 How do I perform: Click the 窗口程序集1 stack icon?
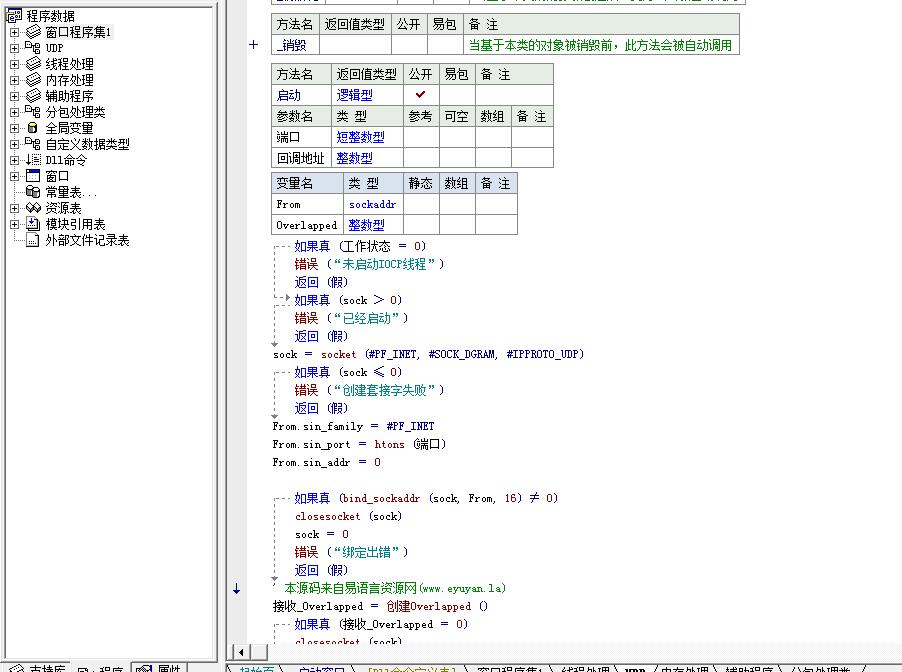tap(33, 32)
